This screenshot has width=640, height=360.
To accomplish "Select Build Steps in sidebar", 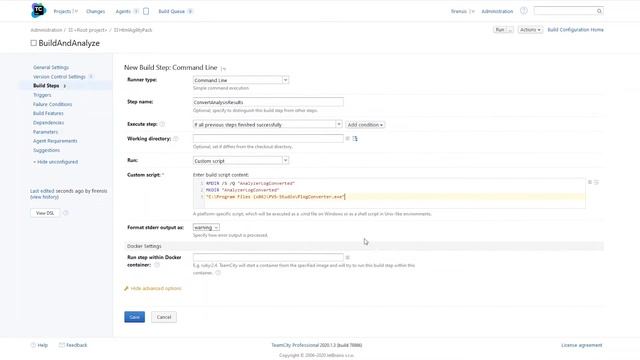I will pos(46,86).
